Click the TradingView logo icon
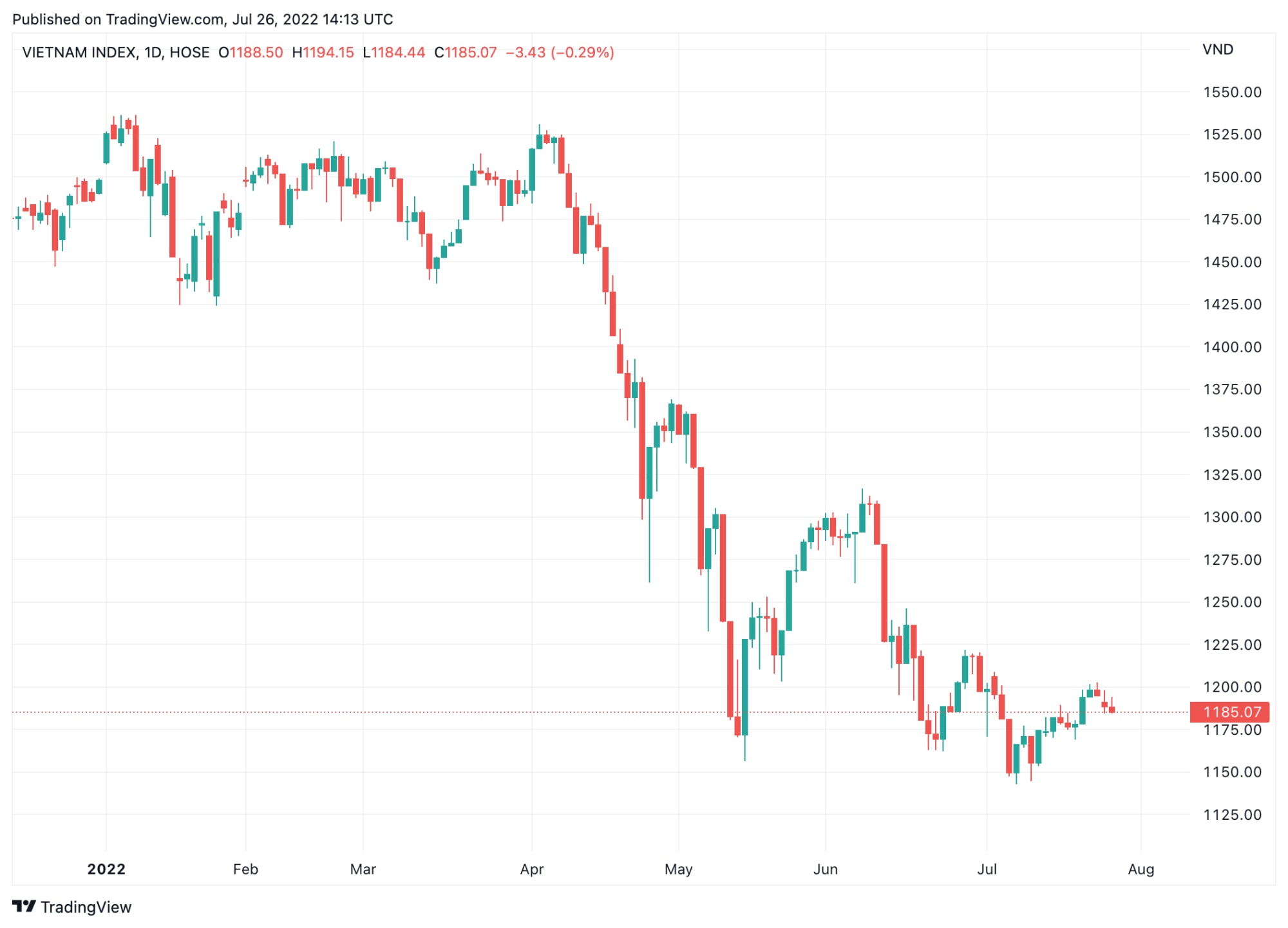 [x=24, y=907]
